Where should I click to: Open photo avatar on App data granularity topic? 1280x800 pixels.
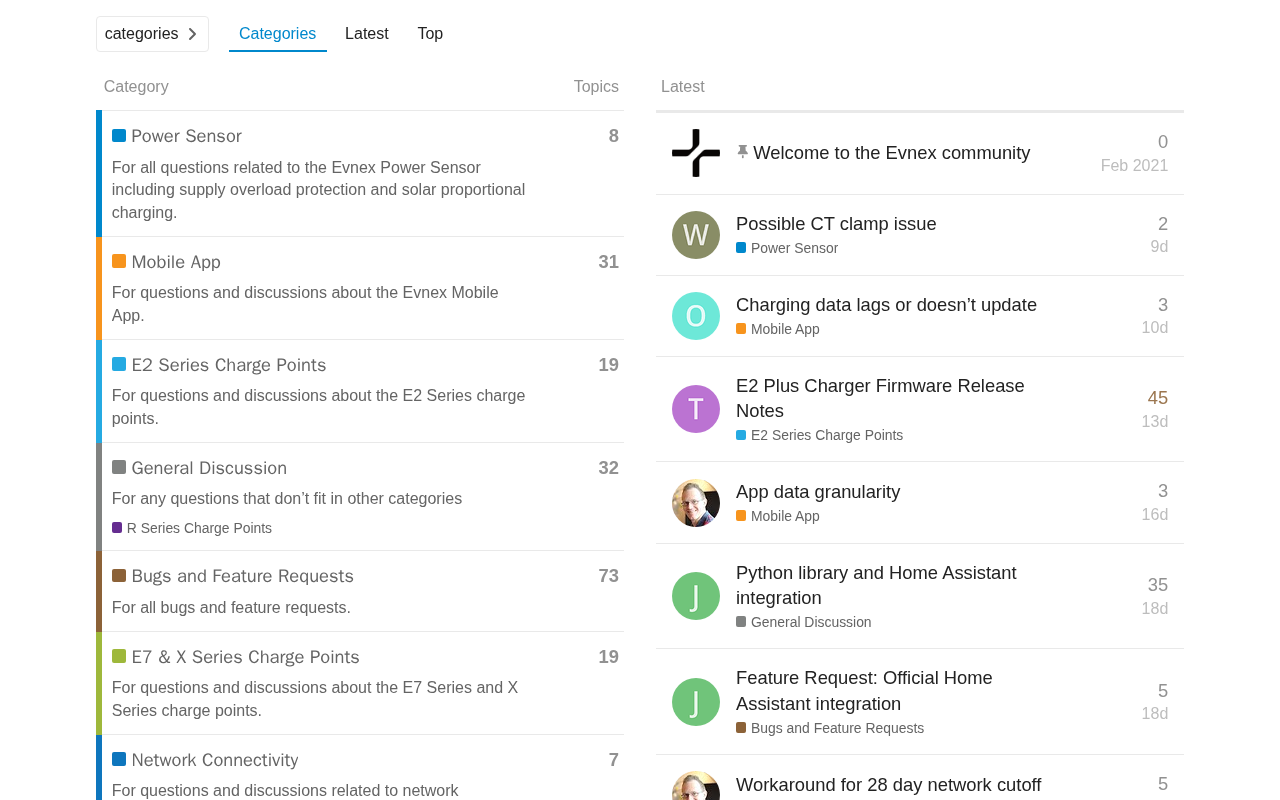(696, 503)
